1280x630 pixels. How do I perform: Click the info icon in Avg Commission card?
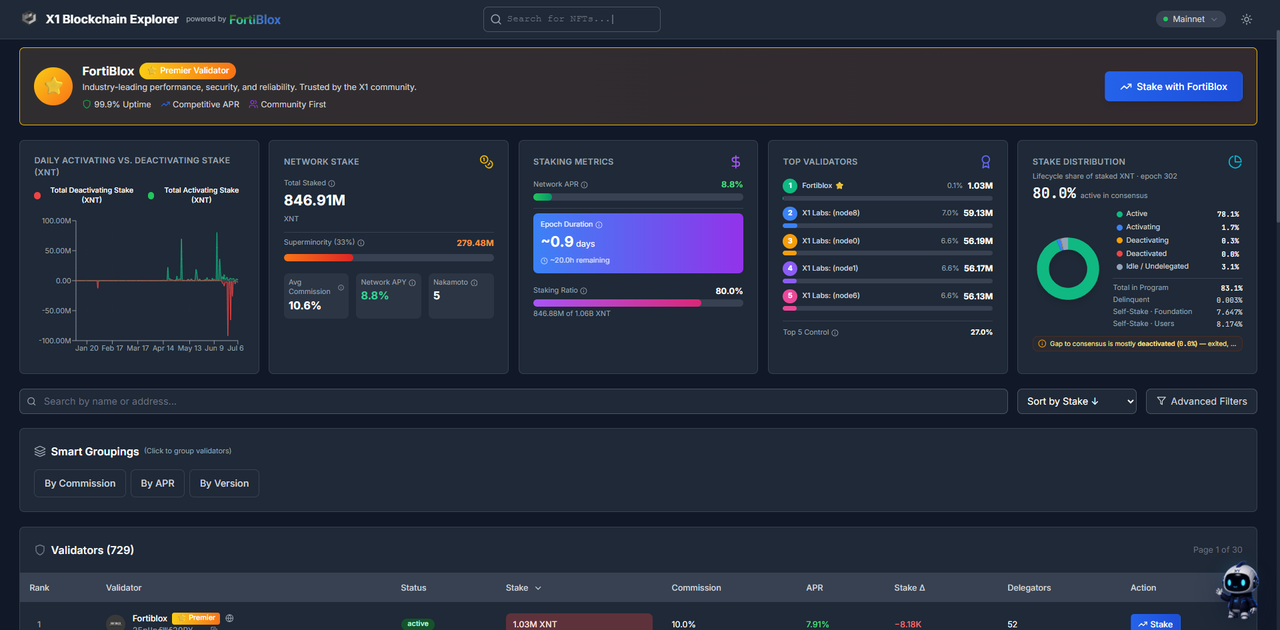341,287
